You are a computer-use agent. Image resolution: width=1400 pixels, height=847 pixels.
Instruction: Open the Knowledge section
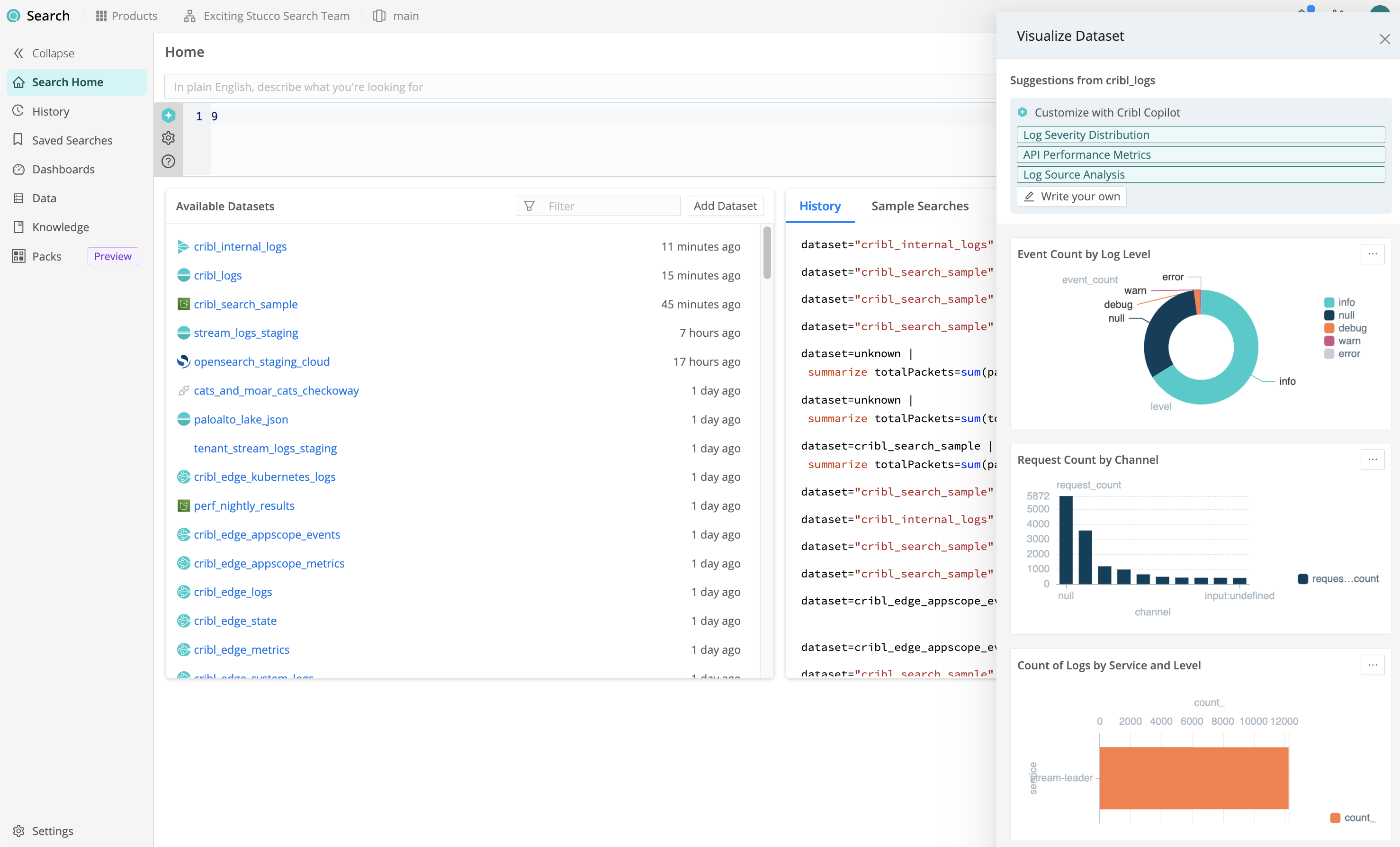[60, 227]
